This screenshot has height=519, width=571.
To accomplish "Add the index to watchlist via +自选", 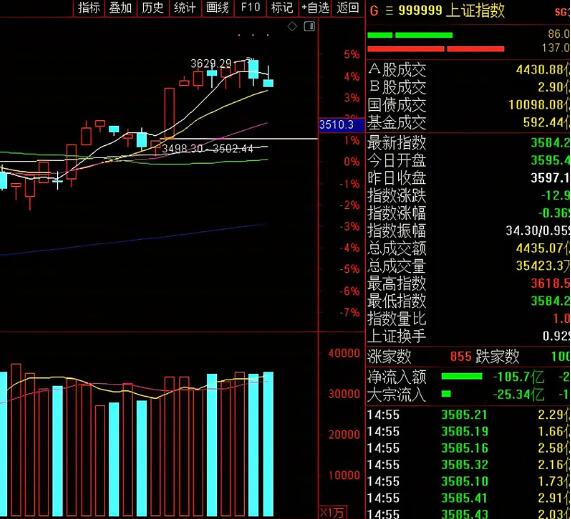I will [x=315, y=8].
